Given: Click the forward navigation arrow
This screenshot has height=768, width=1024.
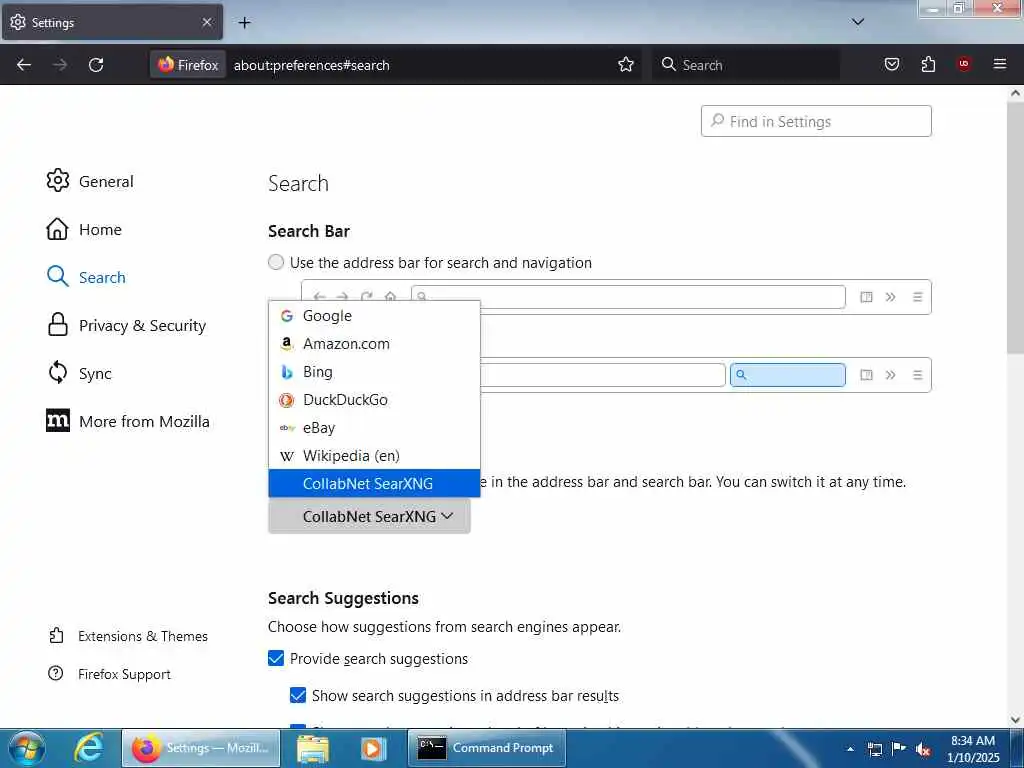Looking at the screenshot, I should pyautogui.click(x=60, y=65).
